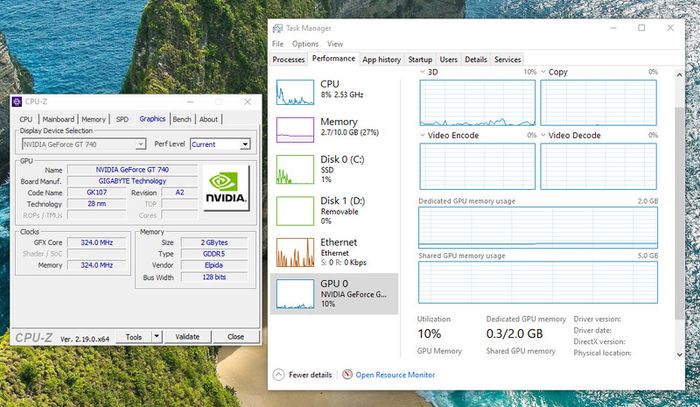
Task: Click the memory Size 2 GBytes value
Action: [214, 242]
